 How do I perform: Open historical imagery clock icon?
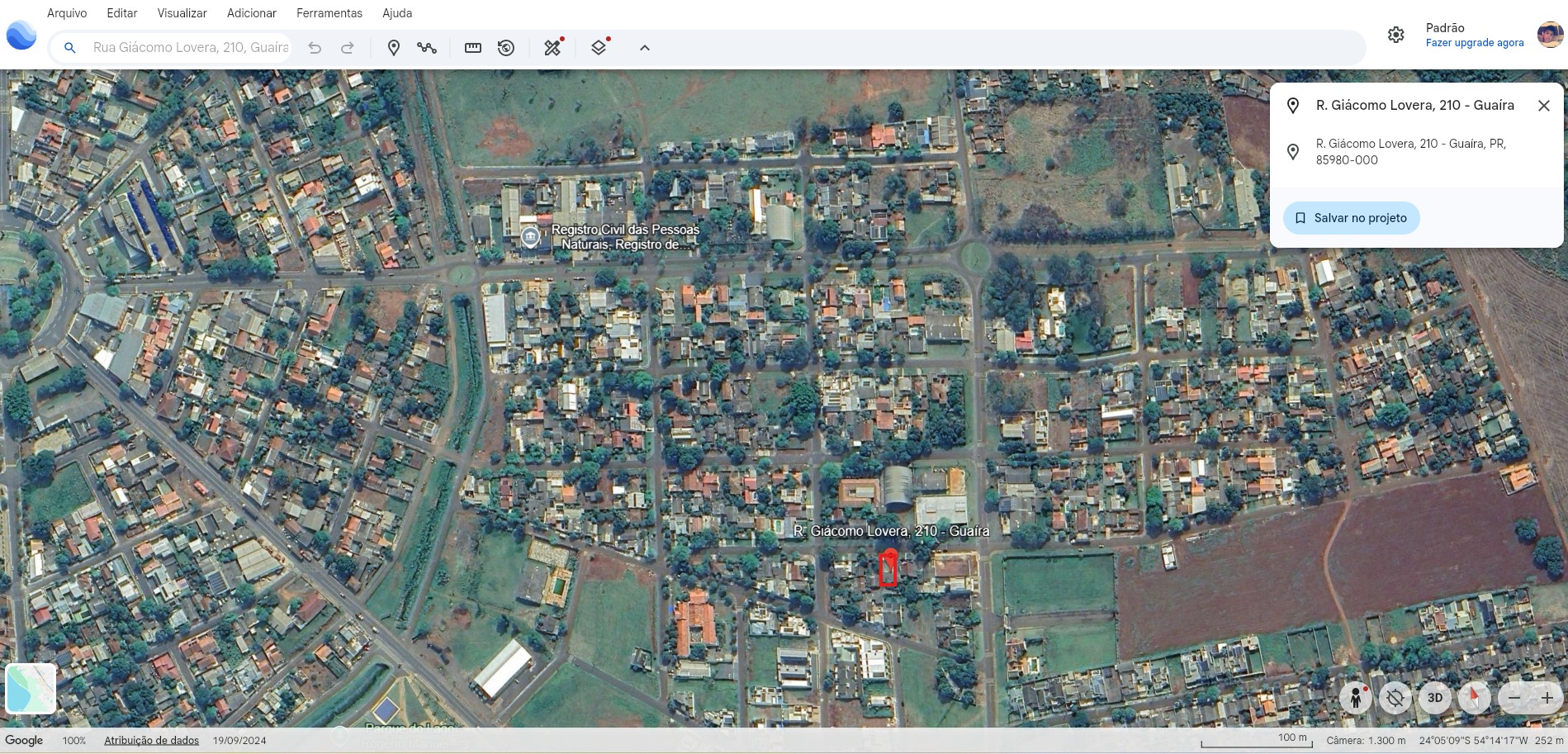point(506,48)
